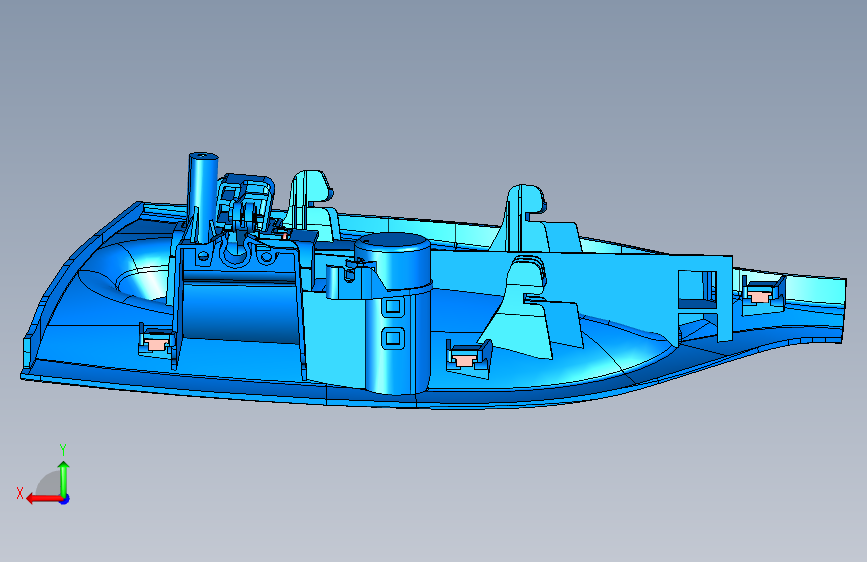Click the green Y label of the triad

(x=63, y=449)
